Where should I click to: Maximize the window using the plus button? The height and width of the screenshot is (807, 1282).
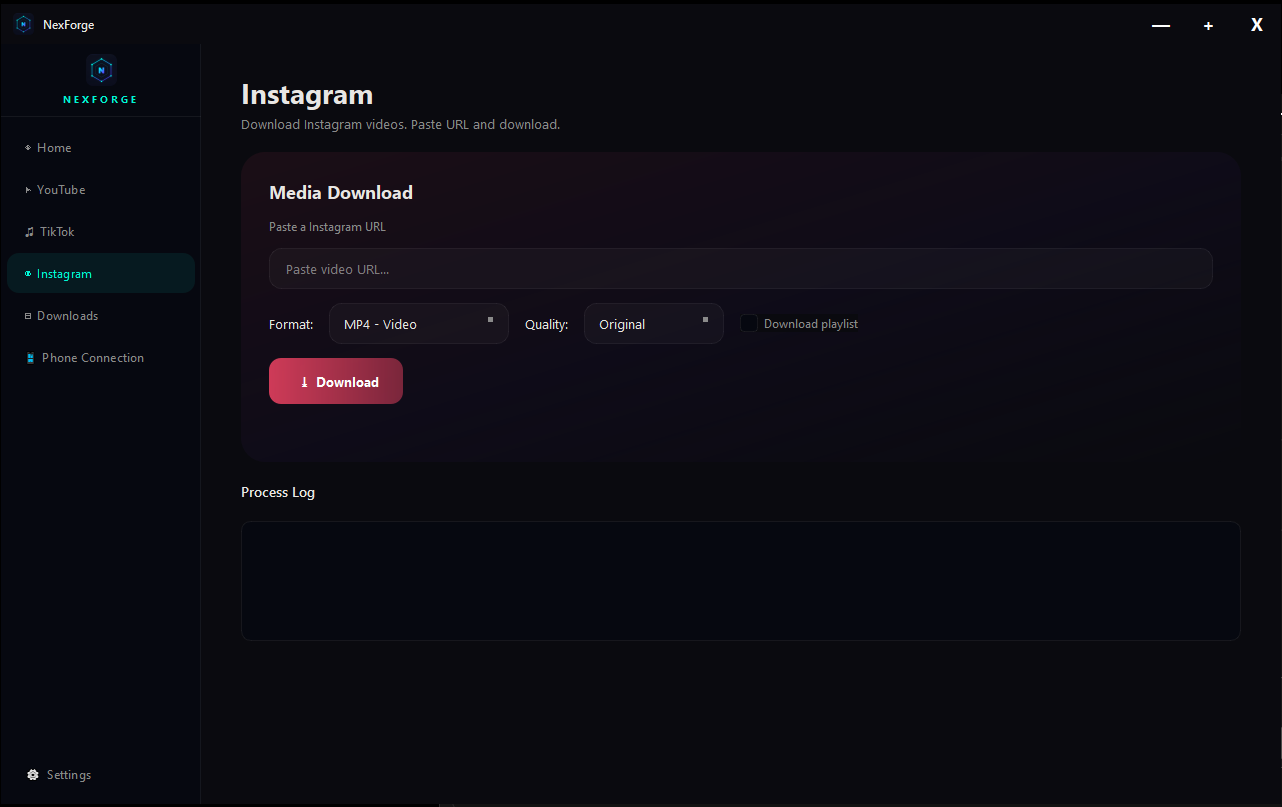1208,25
